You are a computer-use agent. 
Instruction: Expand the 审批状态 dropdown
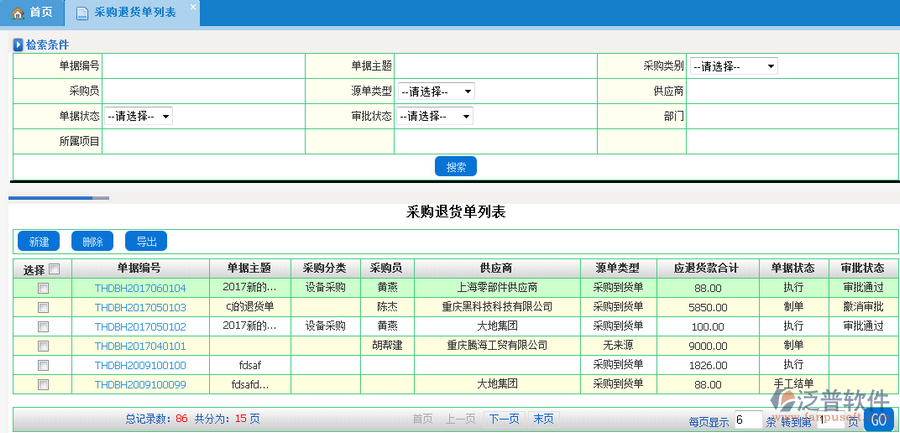[436, 116]
